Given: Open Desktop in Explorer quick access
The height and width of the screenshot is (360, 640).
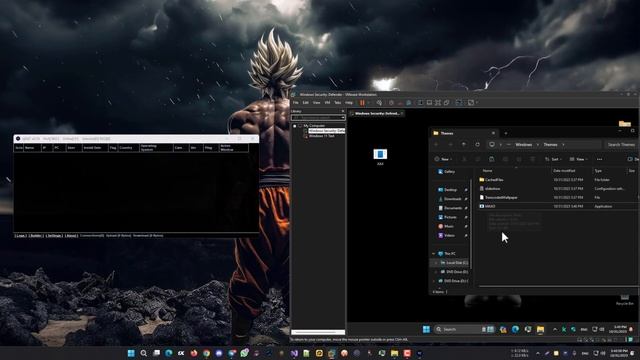Looking at the screenshot, I should pyautogui.click(x=448, y=190).
